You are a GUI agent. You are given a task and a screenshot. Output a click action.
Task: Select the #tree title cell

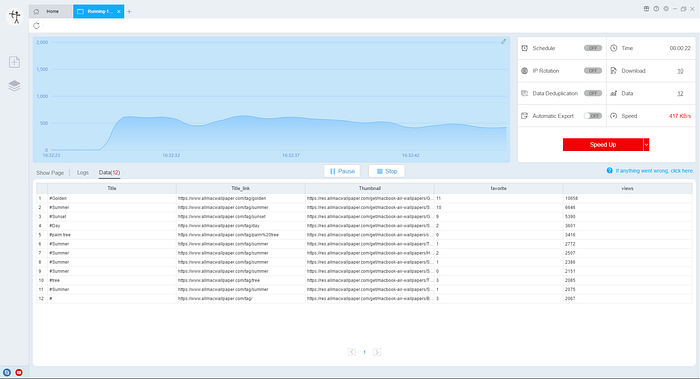click(x=112, y=280)
